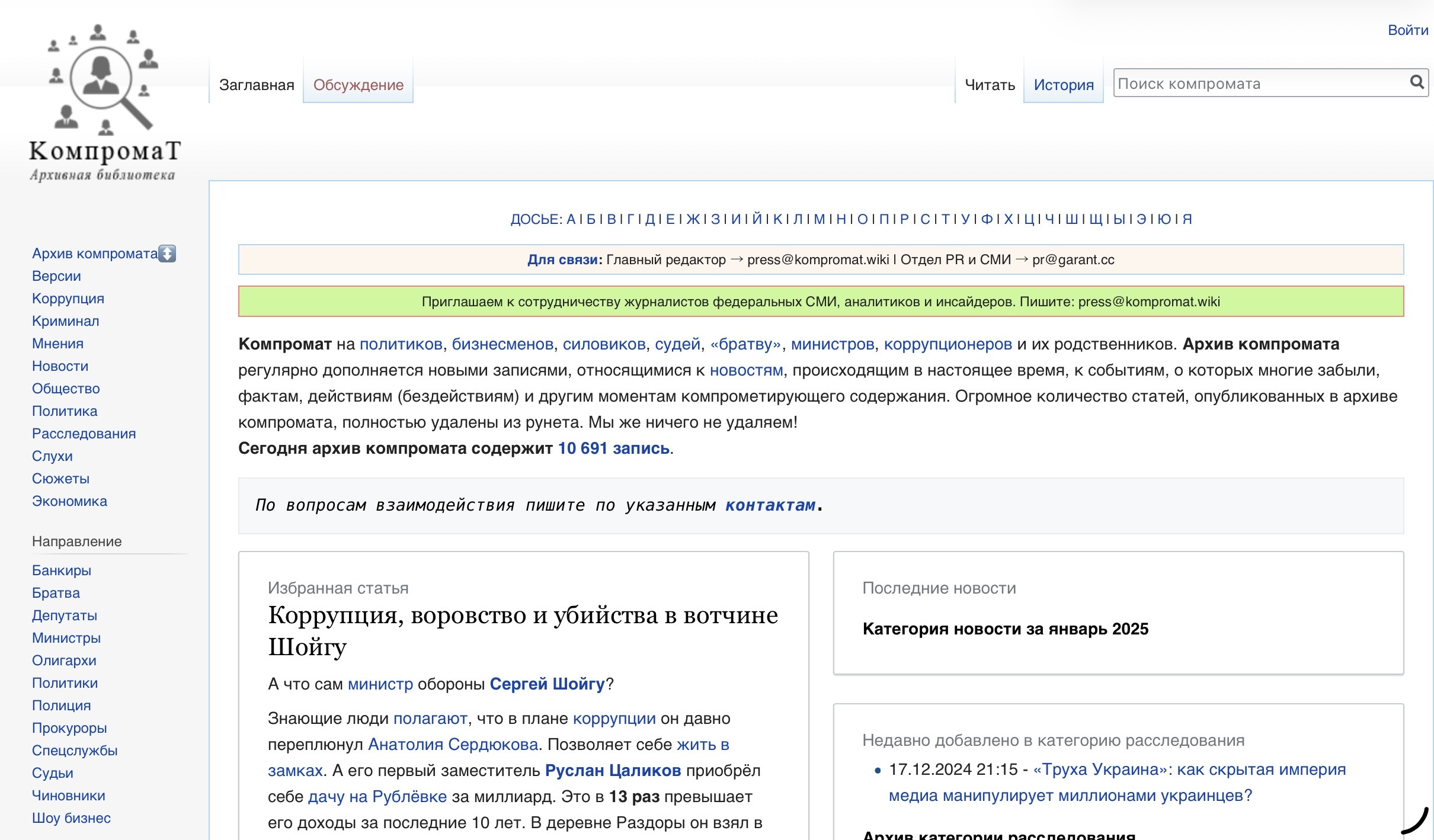The height and width of the screenshot is (840, 1434).
Task: Open the Анатолия Сердюкова link
Action: pyautogui.click(x=453, y=745)
